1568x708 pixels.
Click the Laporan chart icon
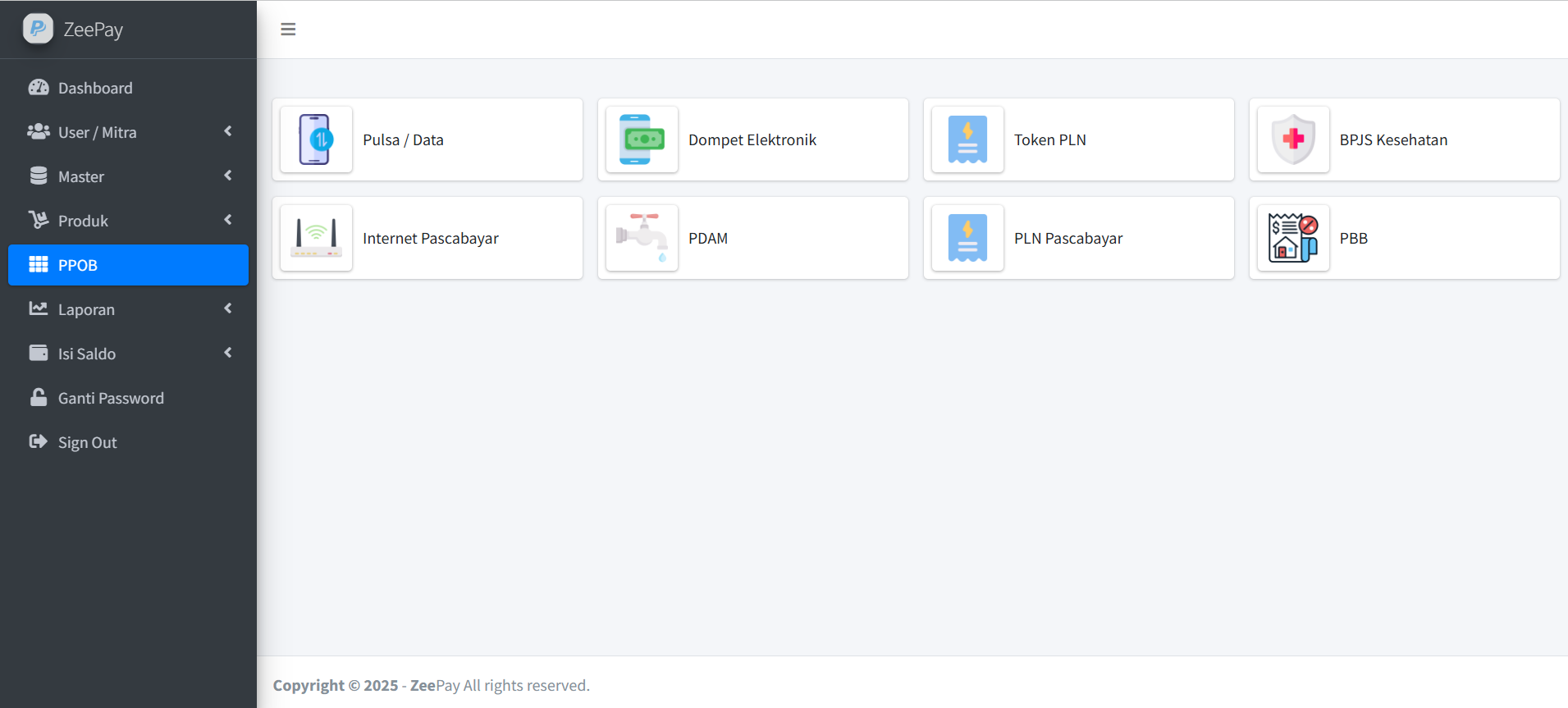pyautogui.click(x=39, y=309)
